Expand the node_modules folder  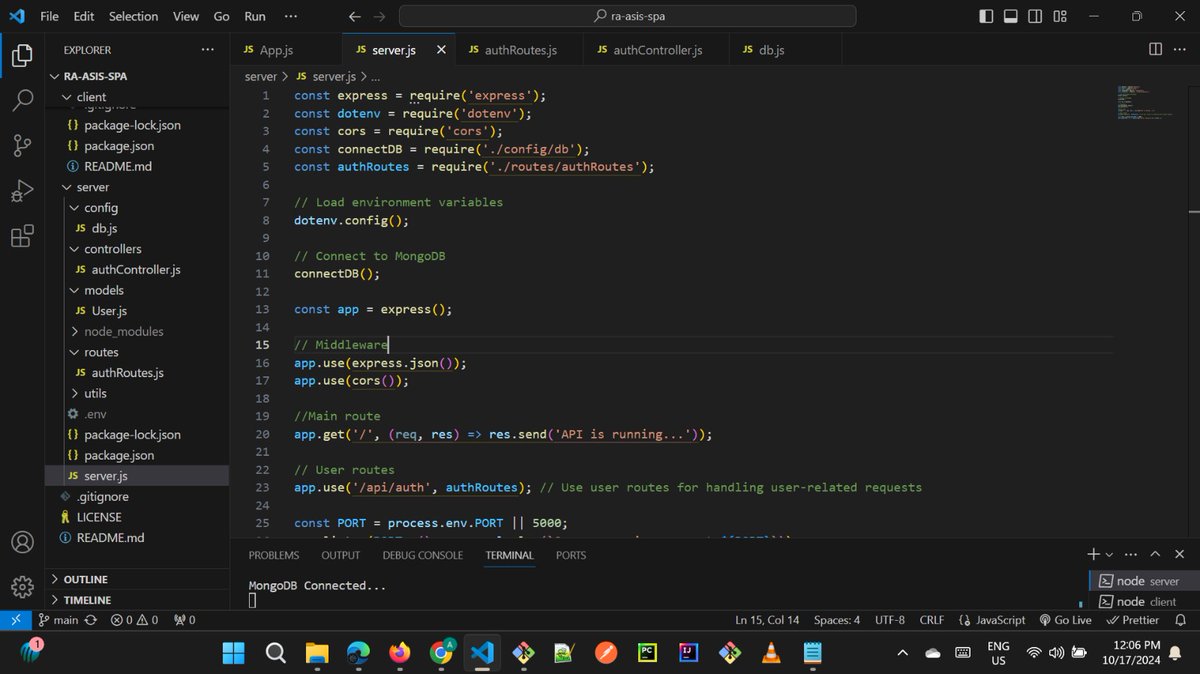(137, 331)
